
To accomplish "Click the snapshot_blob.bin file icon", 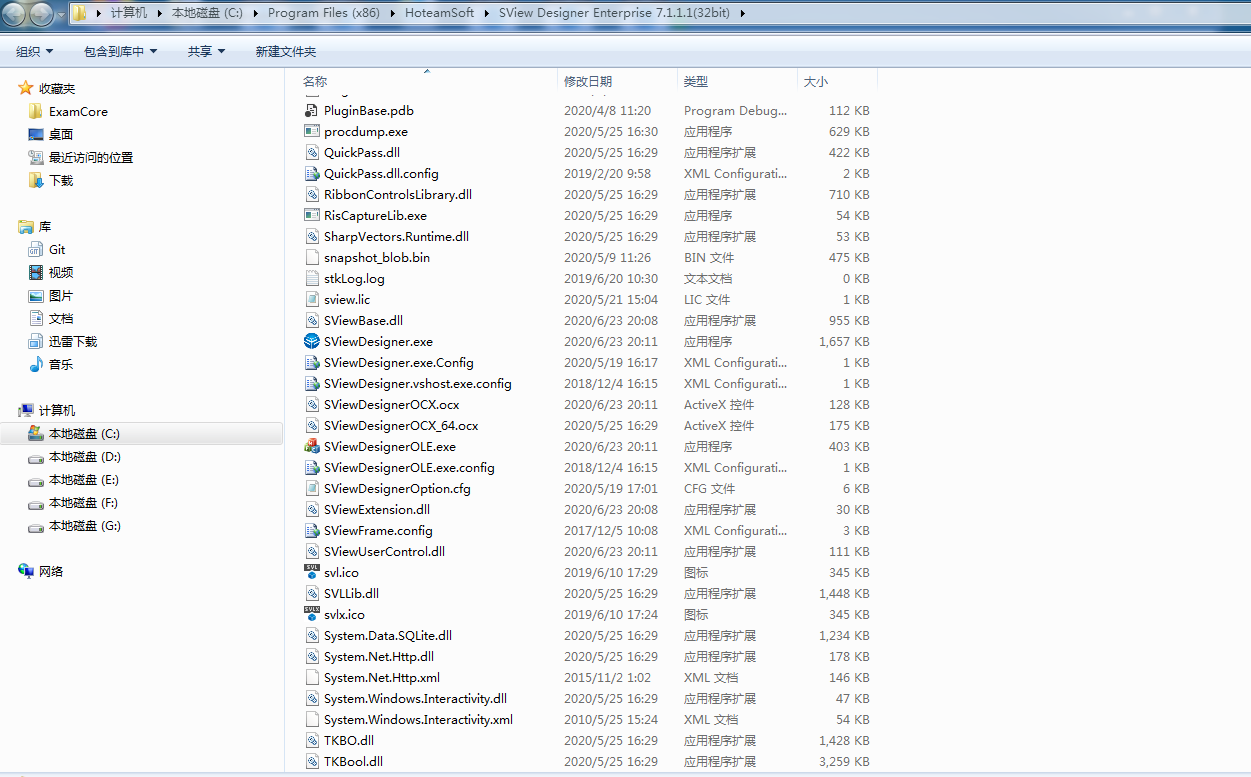I will pos(311,257).
